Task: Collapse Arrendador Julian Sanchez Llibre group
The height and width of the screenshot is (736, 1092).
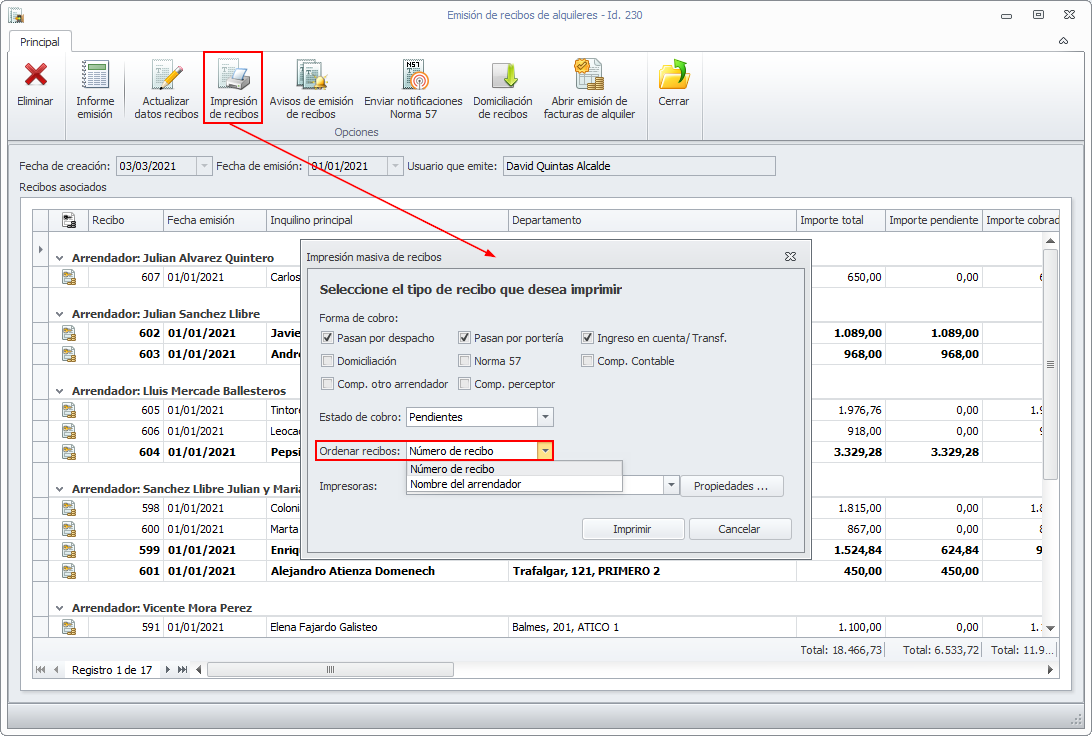Action: [x=59, y=314]
